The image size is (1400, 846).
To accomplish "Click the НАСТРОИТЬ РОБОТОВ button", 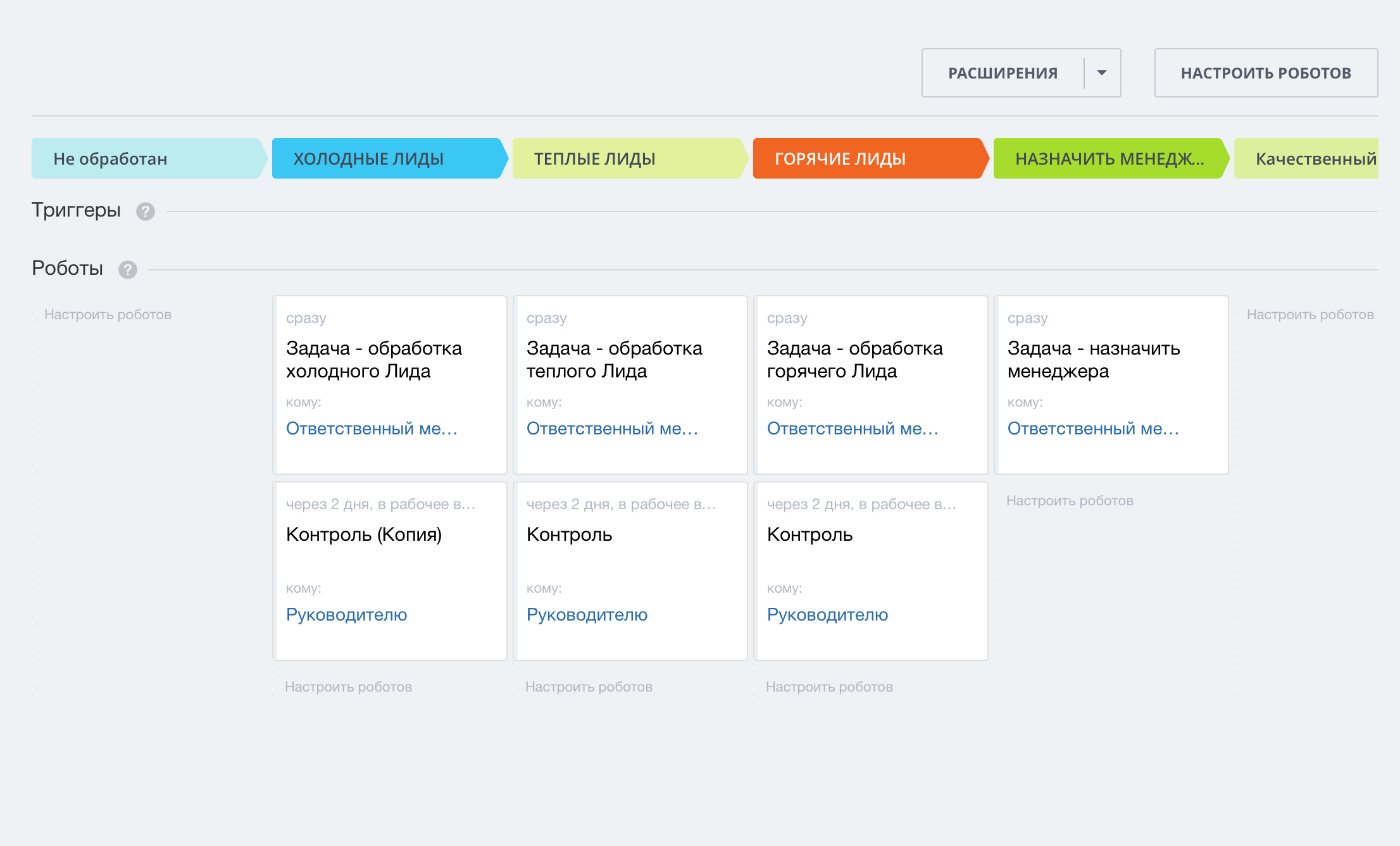I will pyautogui.click(x=1266, y=73).
